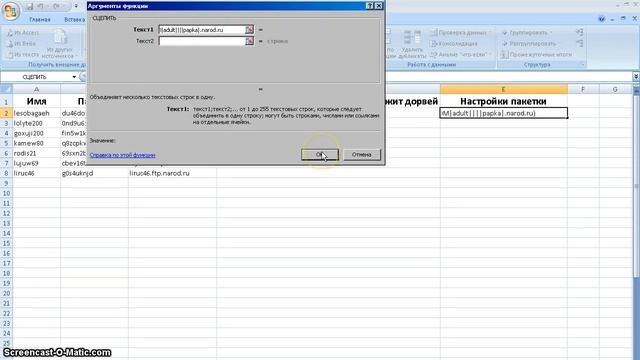
Task: Click cell with header Имя
Action: coord(36,101)
